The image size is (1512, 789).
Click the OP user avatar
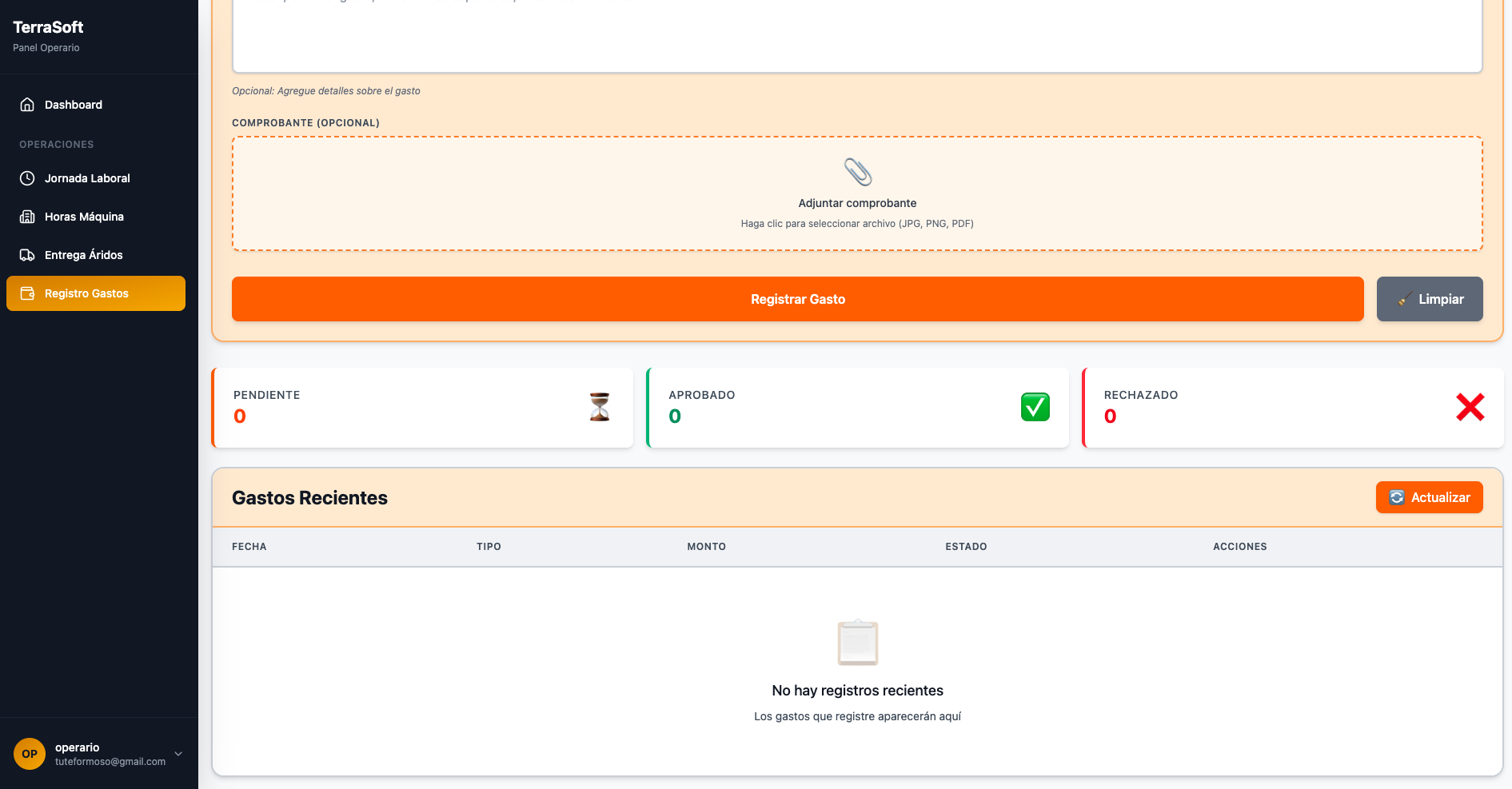(x=30, y=754)
